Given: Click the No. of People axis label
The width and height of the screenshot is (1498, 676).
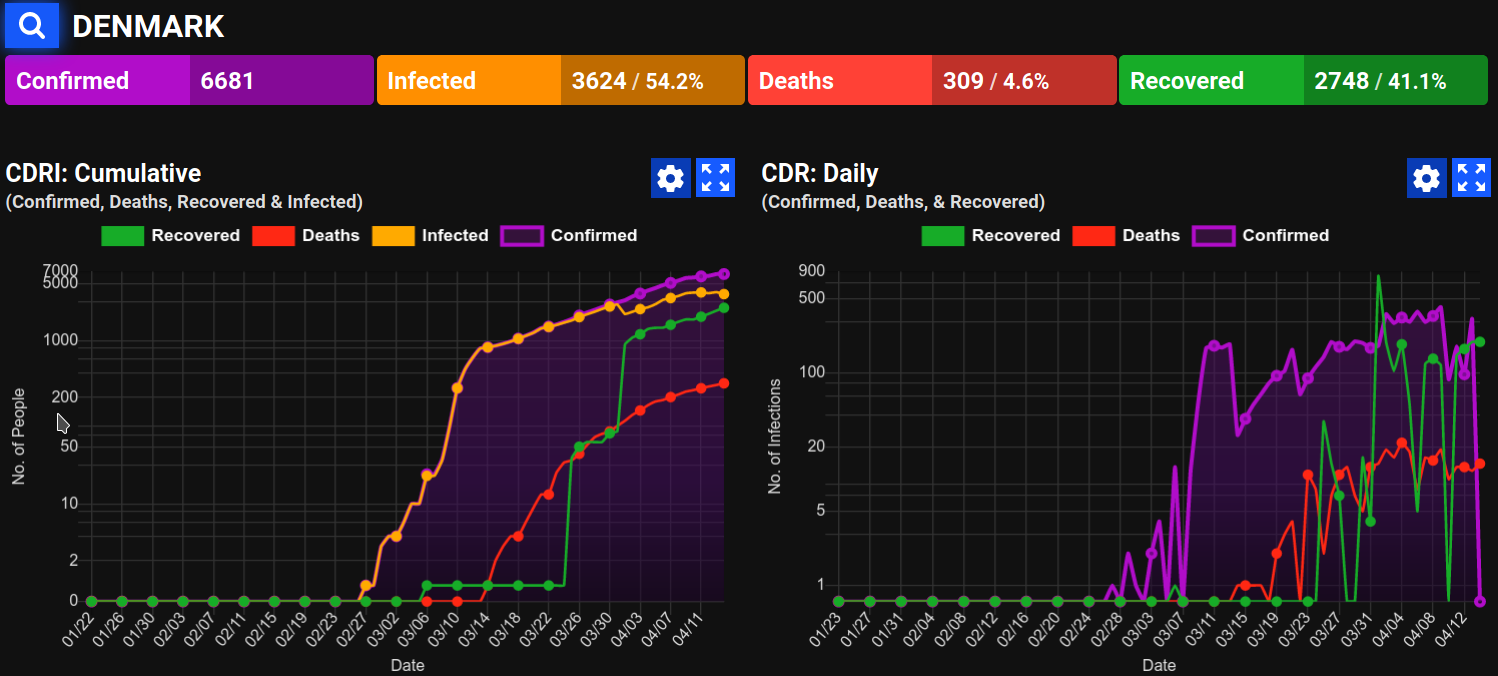Looking at the screenshot, I should pyautogui.click(x=19, y=437).
